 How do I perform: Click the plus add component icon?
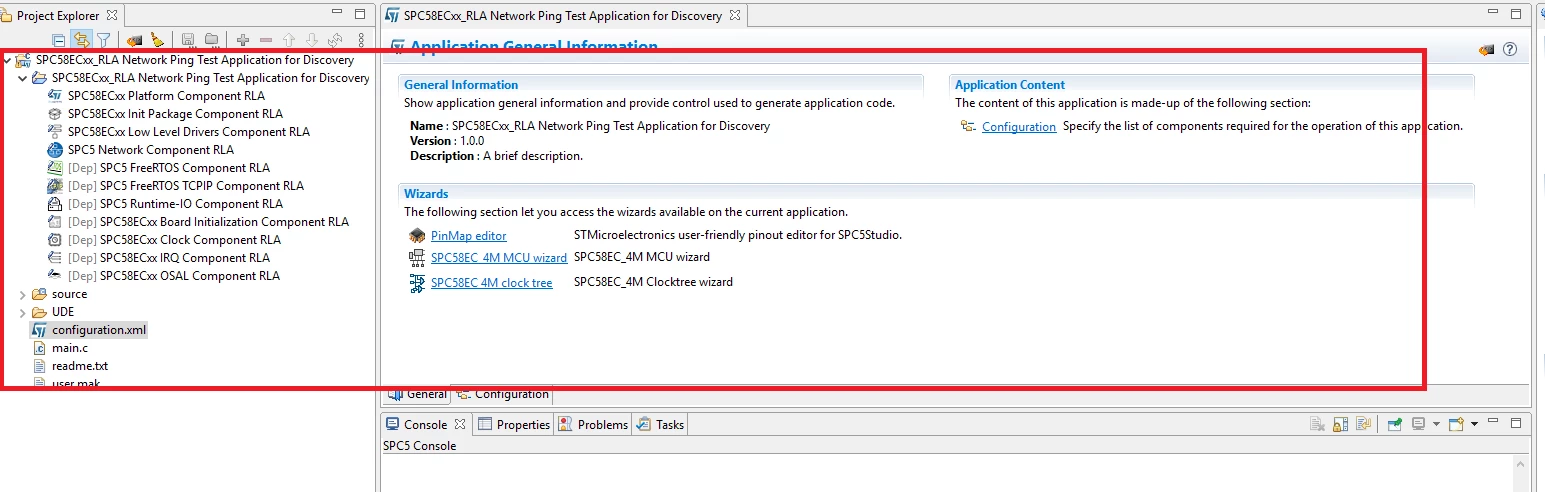tap(243, 40)
